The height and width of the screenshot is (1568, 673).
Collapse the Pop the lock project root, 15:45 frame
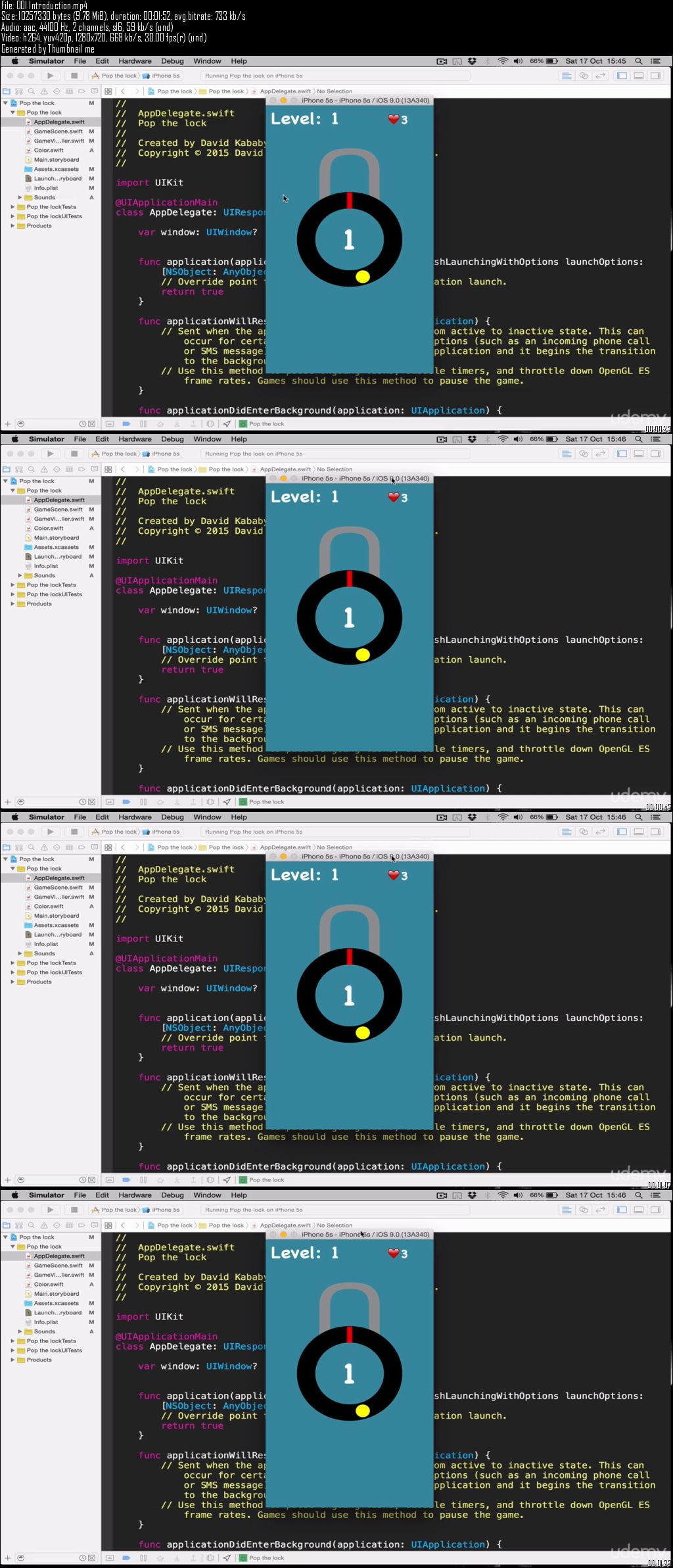[x=5, y=103]
